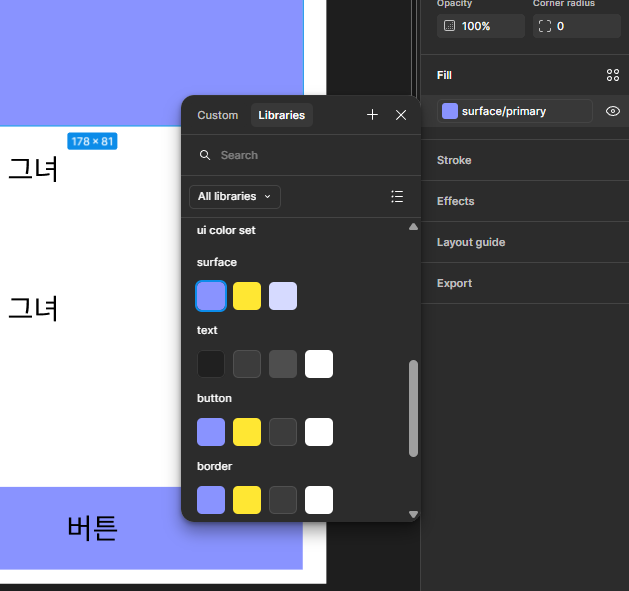Screen dimensions: 629x591
Task: Choose the light lavender surface swatch
Action: (283, 296)
